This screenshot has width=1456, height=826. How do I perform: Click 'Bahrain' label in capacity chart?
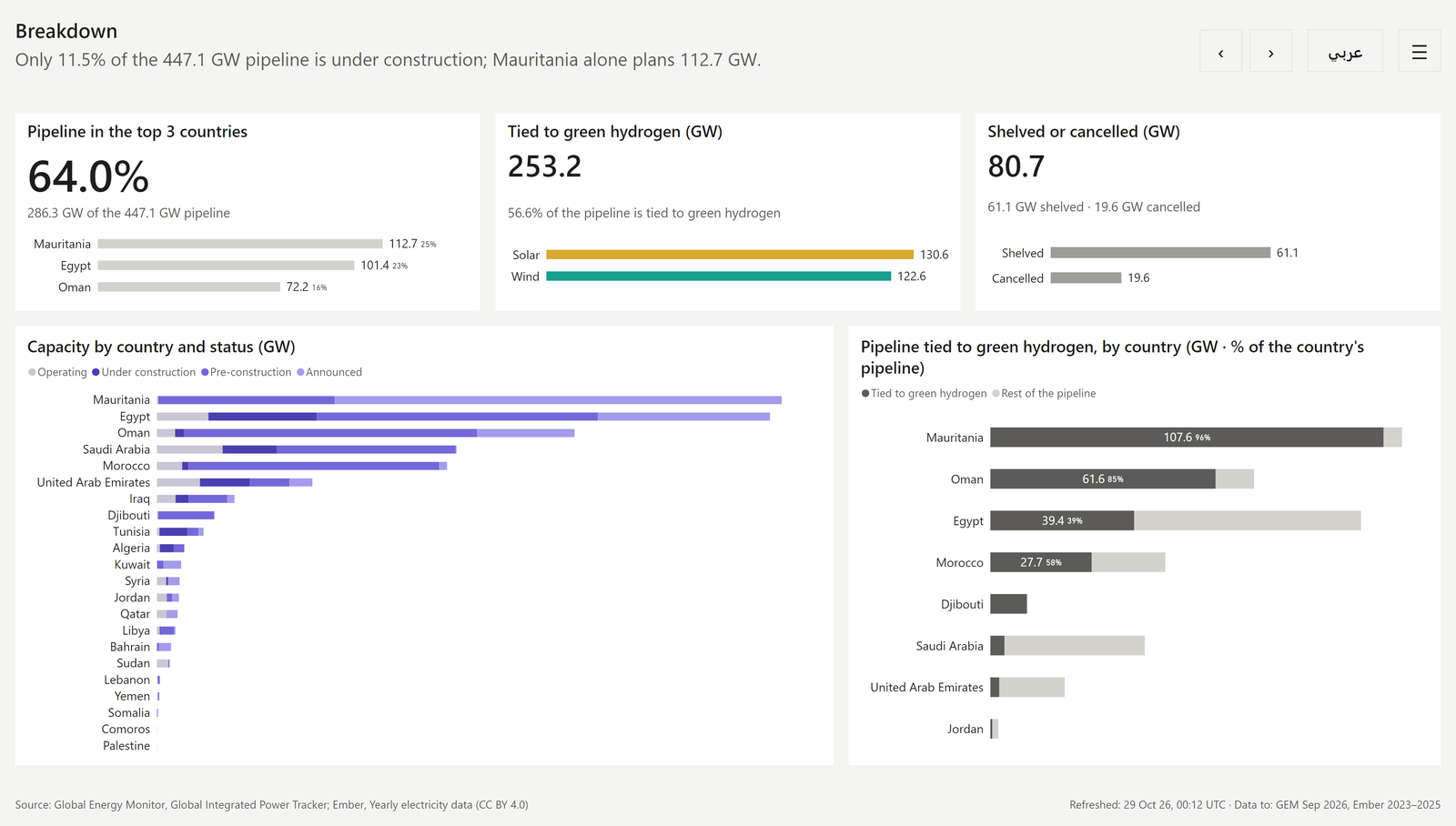point(130,647)
